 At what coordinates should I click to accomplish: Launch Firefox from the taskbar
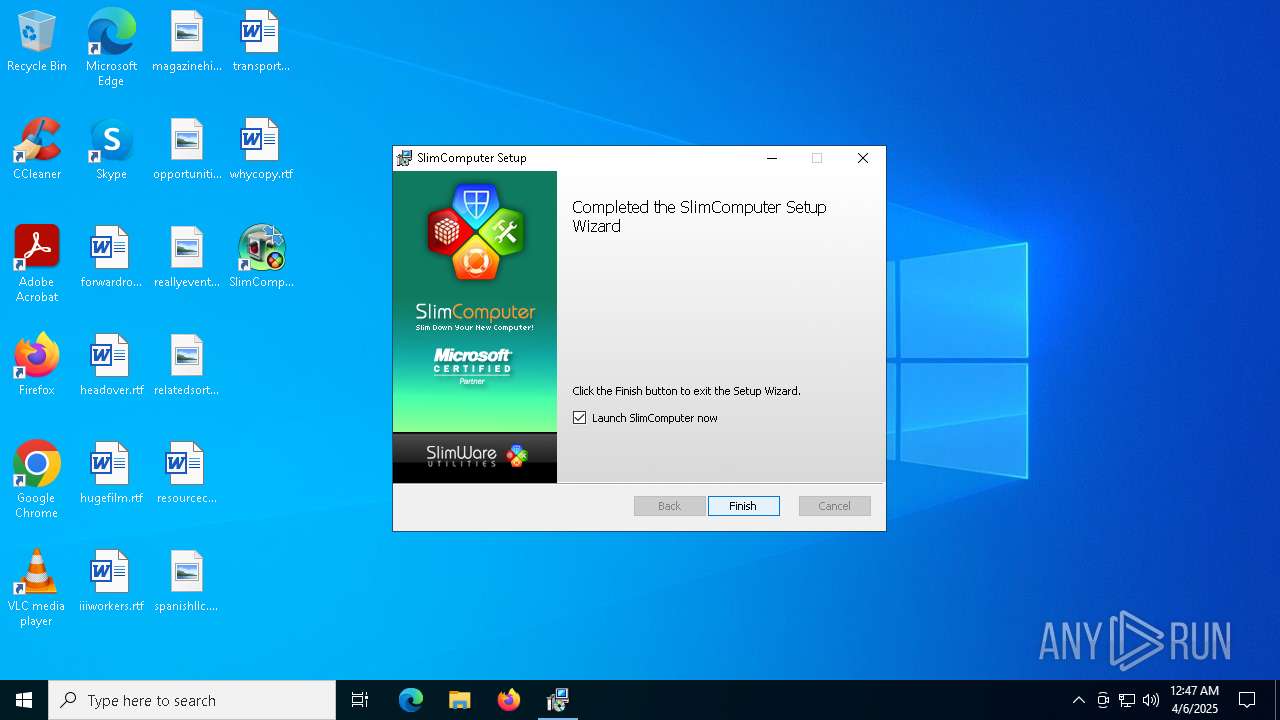[x=509, y=700]
